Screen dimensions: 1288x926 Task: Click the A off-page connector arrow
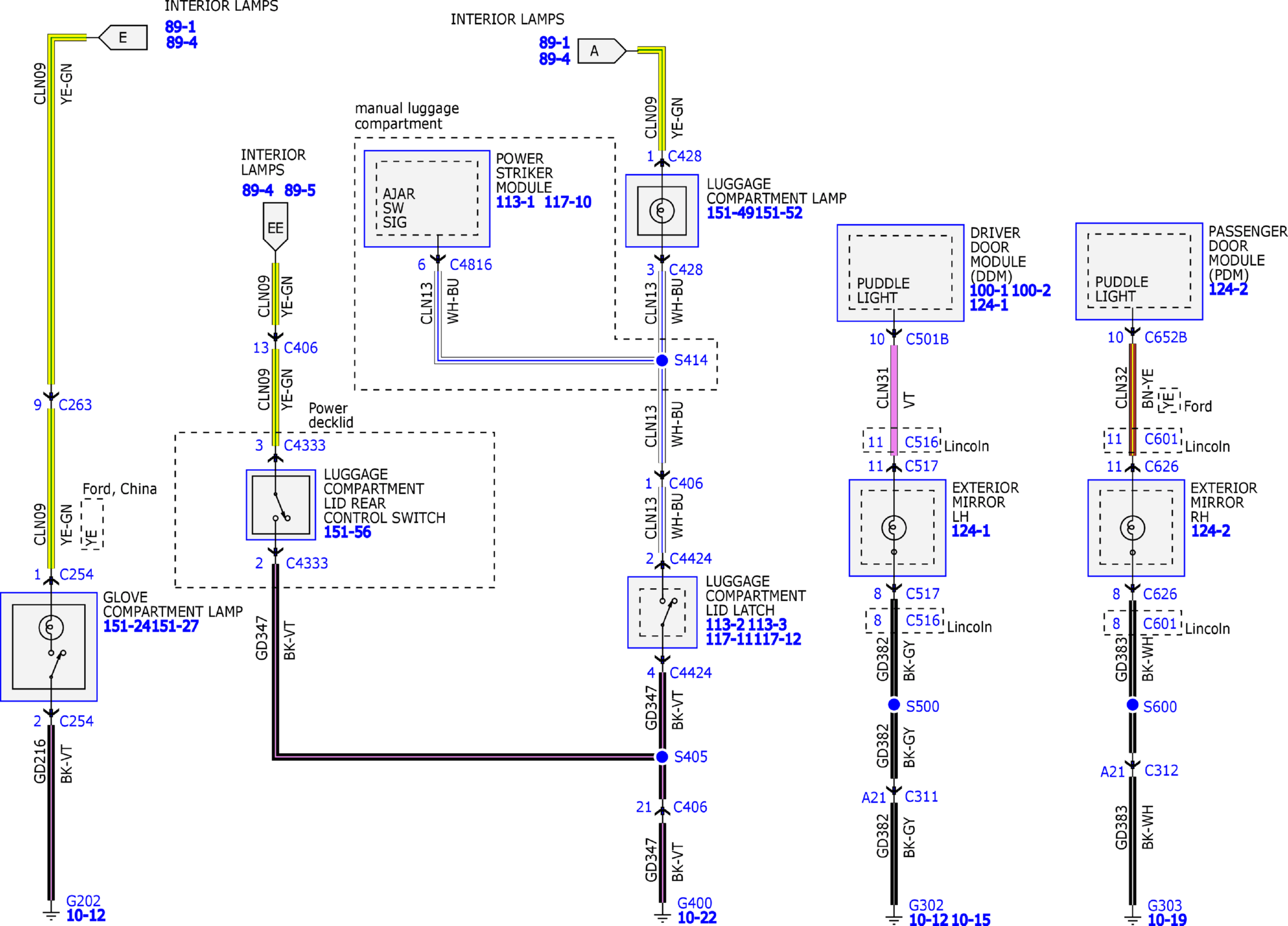[602, 51]
